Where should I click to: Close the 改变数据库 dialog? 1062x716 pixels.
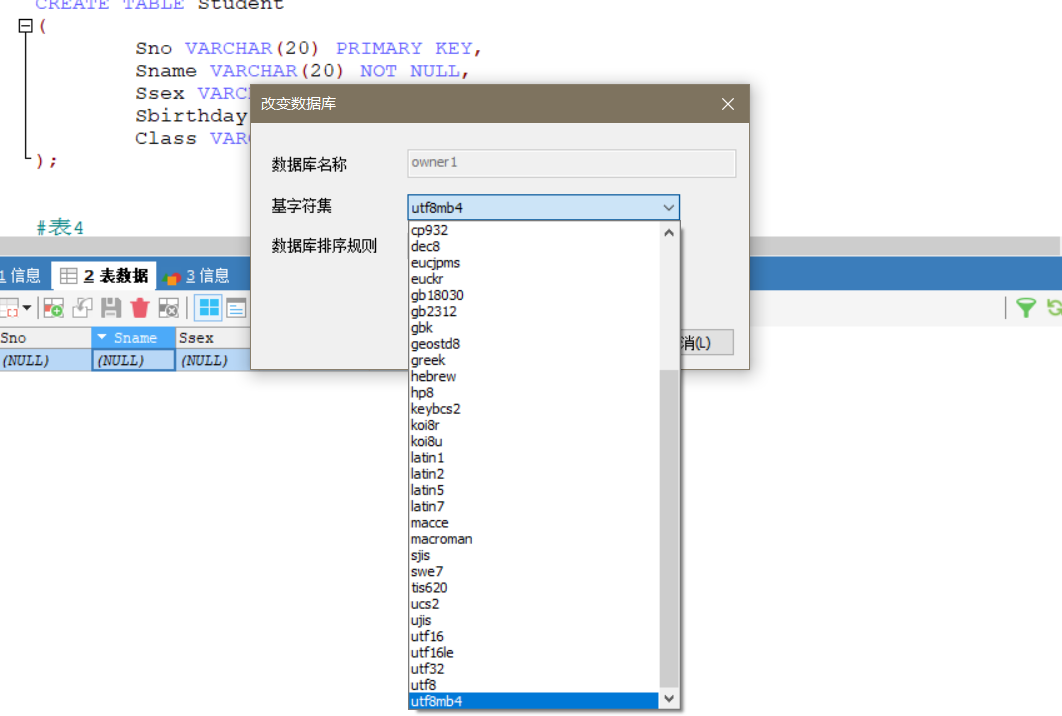tap(727, 103)
